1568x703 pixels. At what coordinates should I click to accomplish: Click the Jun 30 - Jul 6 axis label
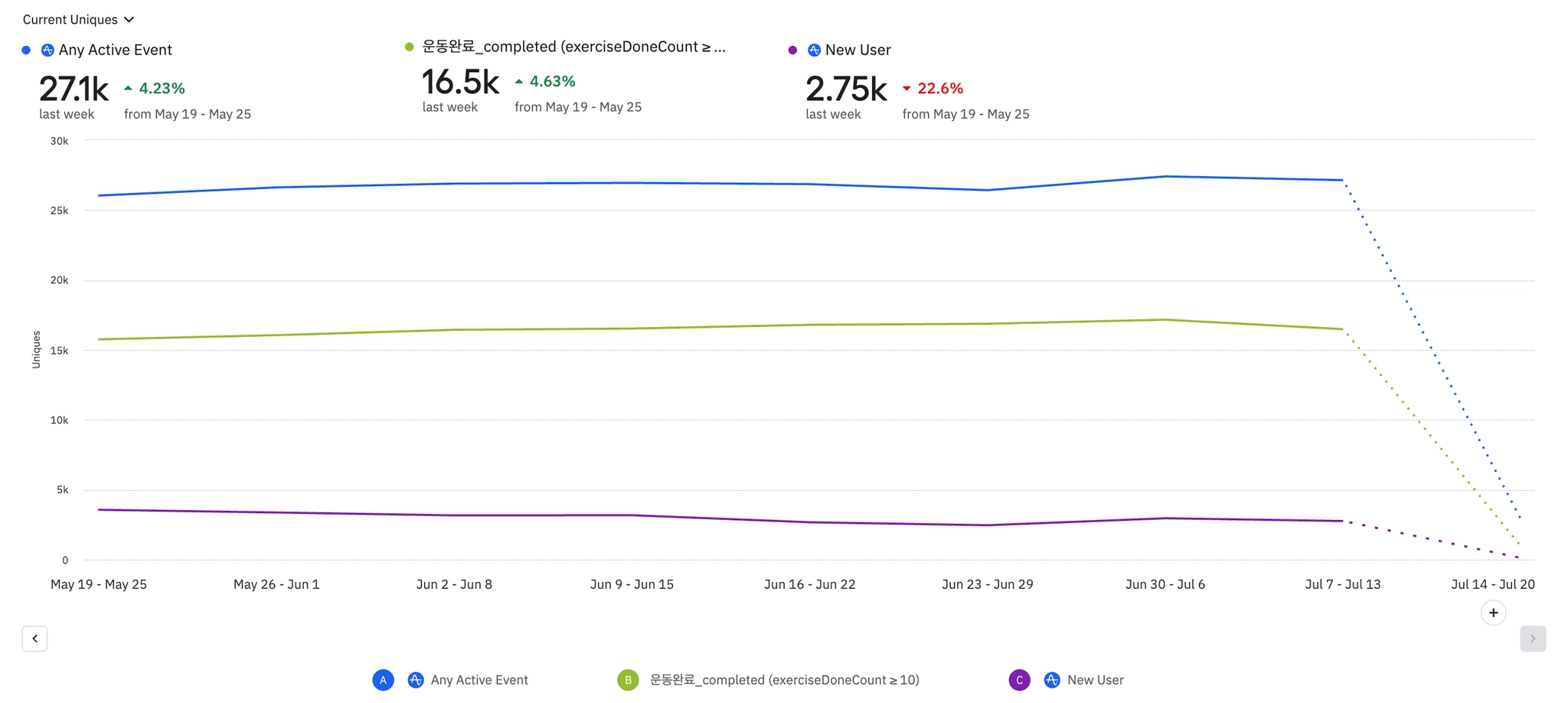tap(1165, 584)
